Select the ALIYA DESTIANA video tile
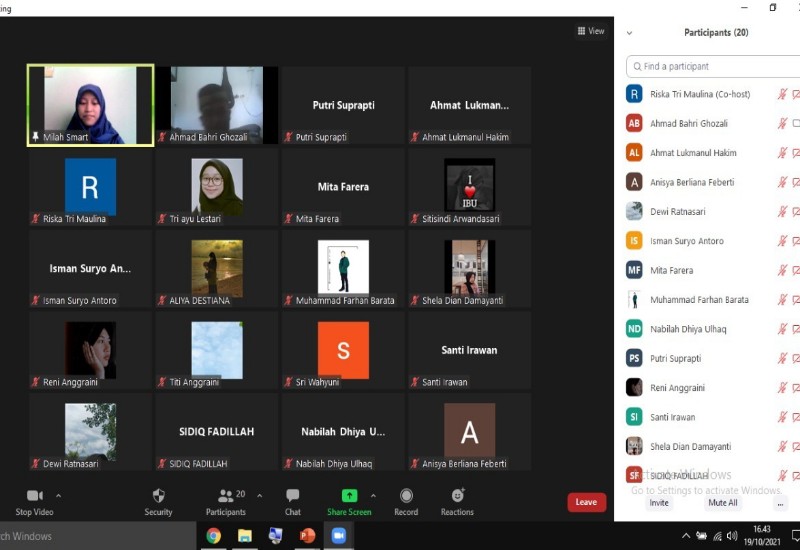 217,268
